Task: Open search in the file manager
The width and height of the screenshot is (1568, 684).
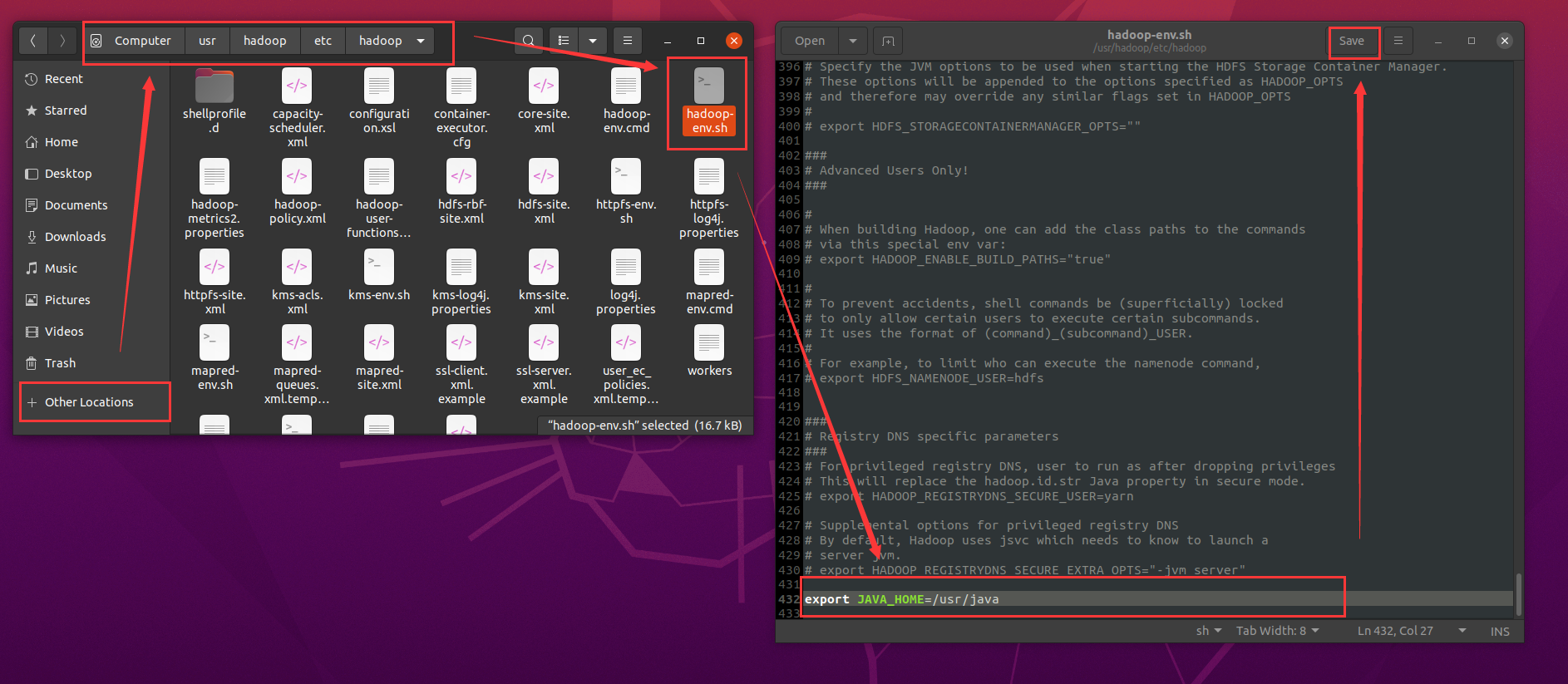Action: click(529, 41)
